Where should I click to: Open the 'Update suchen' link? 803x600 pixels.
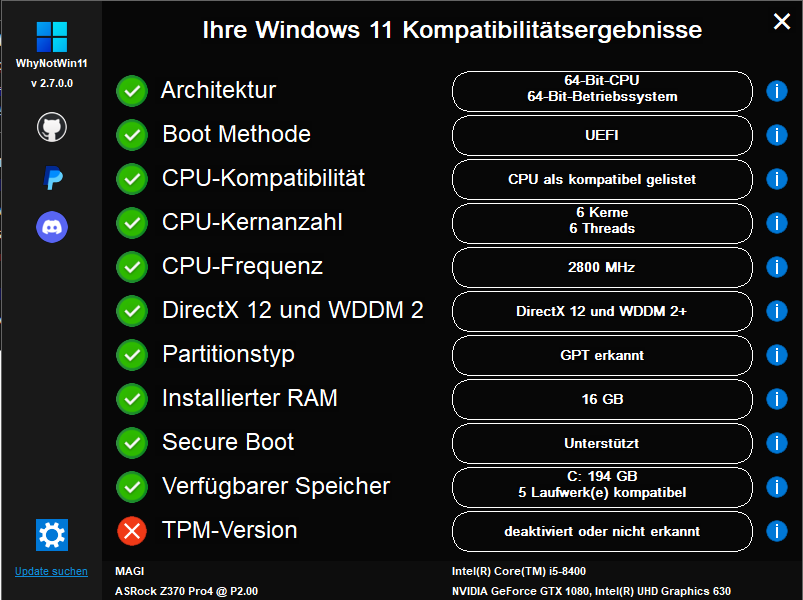pos(51,571)
